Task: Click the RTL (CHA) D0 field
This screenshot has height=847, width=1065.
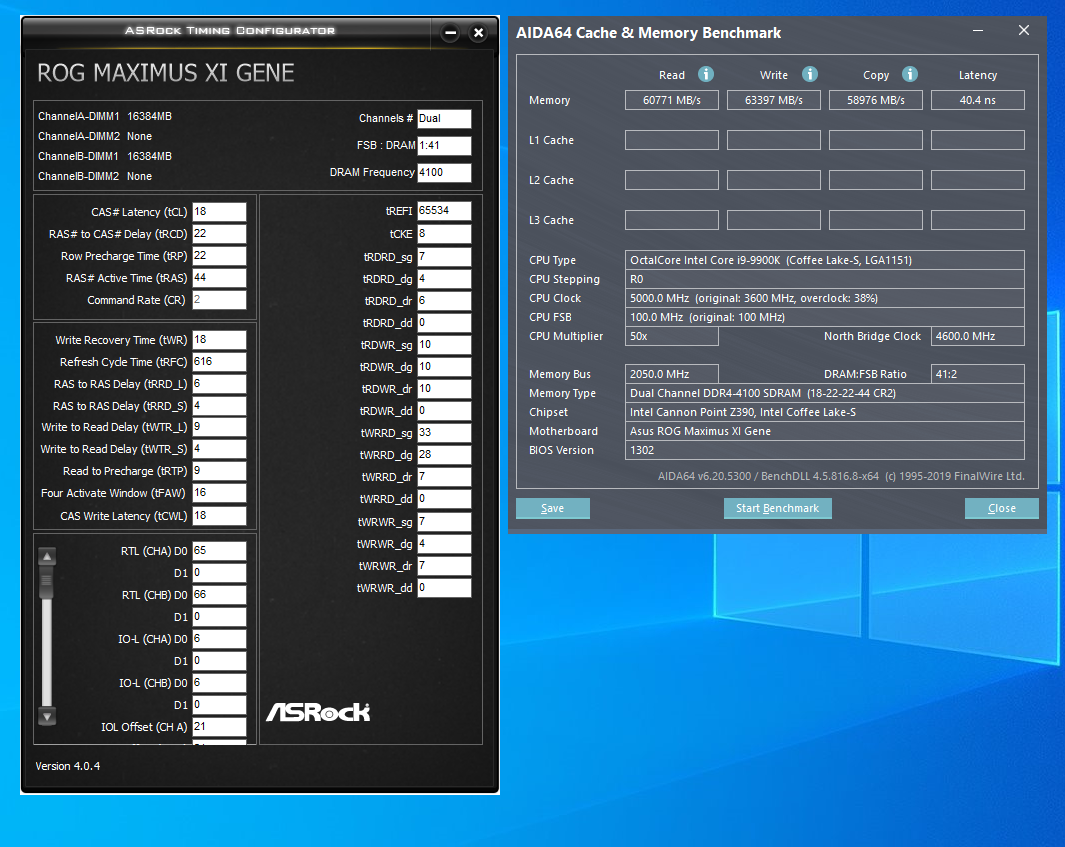Action: 219,551
